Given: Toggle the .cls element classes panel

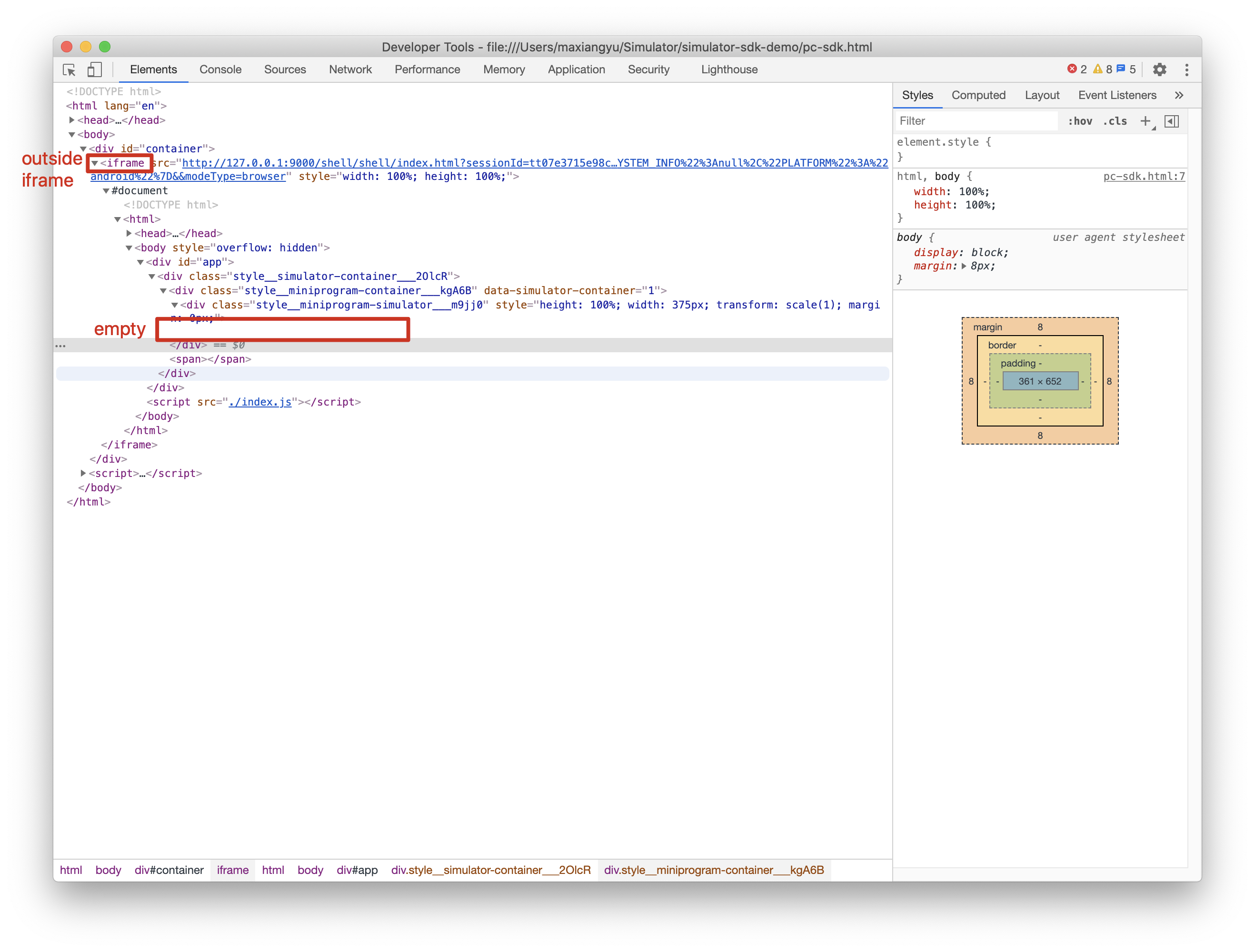Looking at the screenshot, I should 1115,121.
